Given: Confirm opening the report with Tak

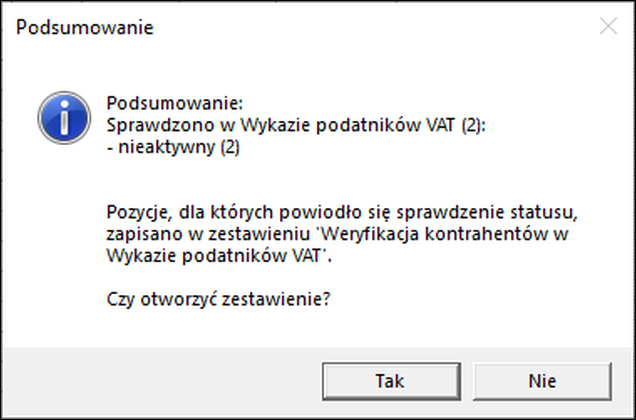Looking at the screenshot, I should click(391, 381).
